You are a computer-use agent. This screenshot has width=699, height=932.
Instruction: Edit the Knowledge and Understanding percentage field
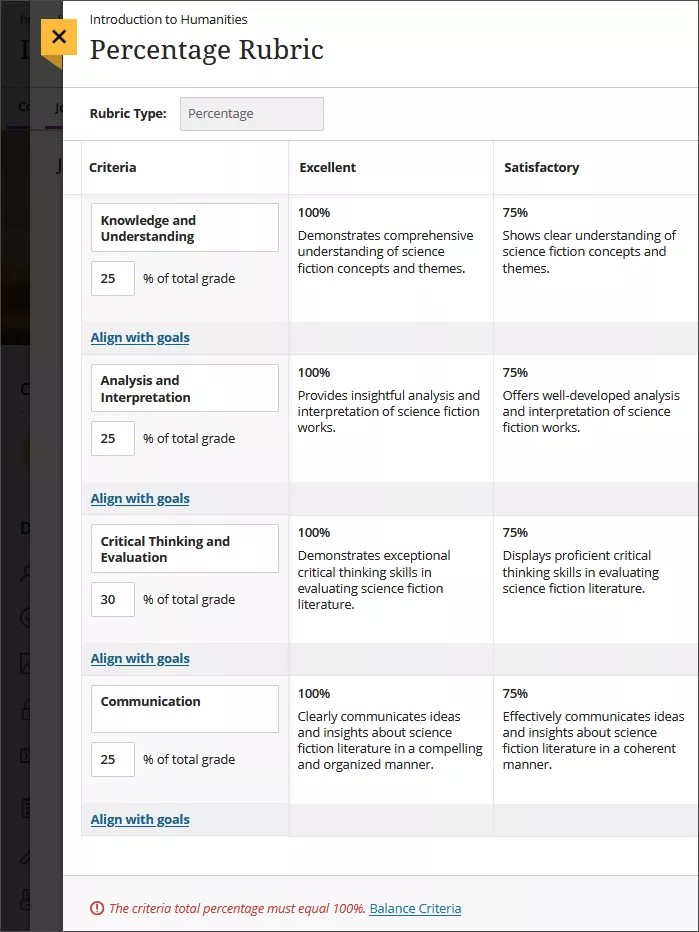(112, 278)
